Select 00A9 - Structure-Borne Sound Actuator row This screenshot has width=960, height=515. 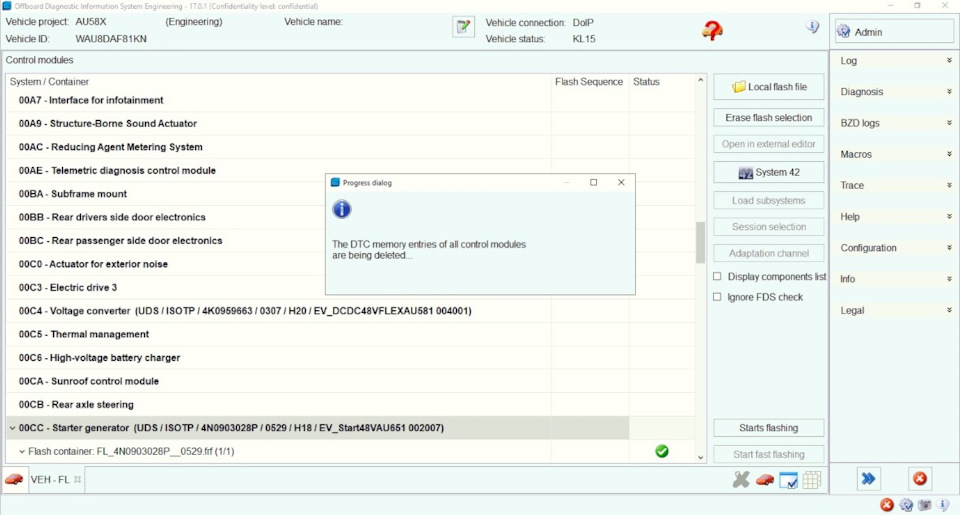tap(351, 123)
